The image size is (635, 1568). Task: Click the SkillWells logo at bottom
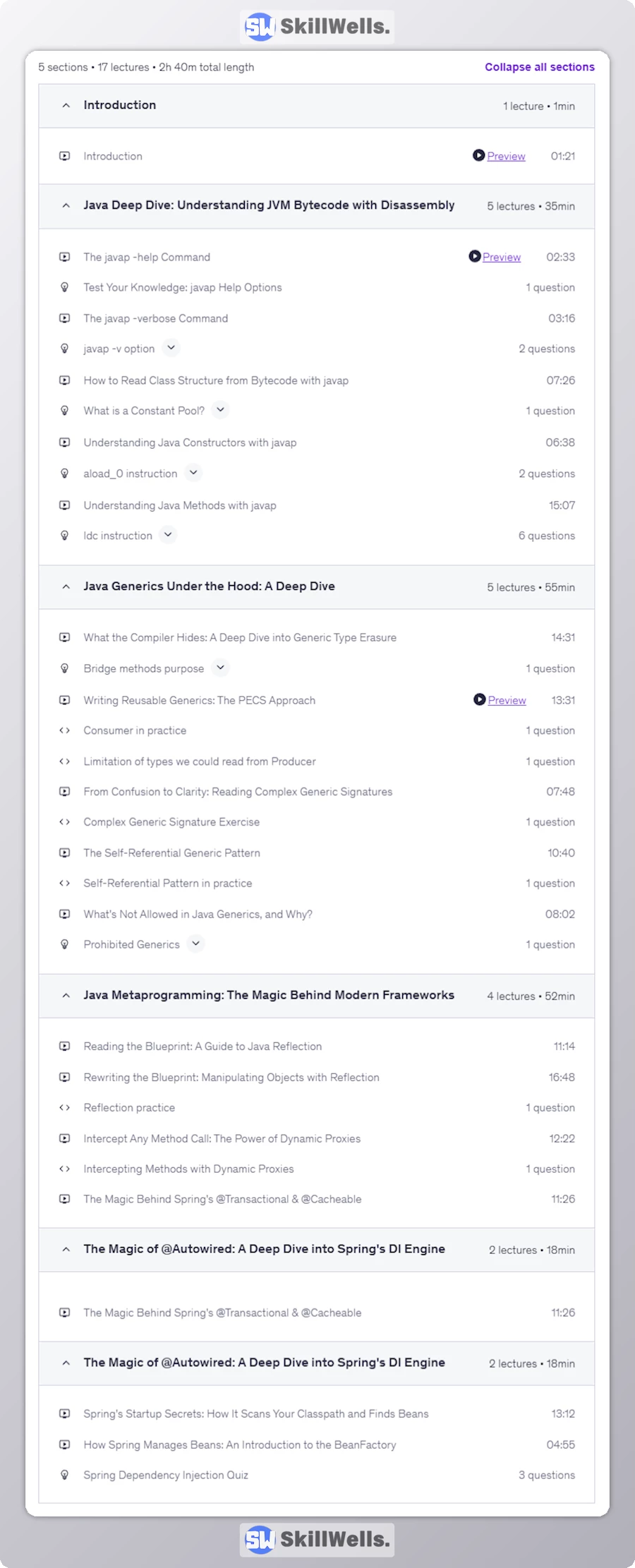click(317, 1539)
